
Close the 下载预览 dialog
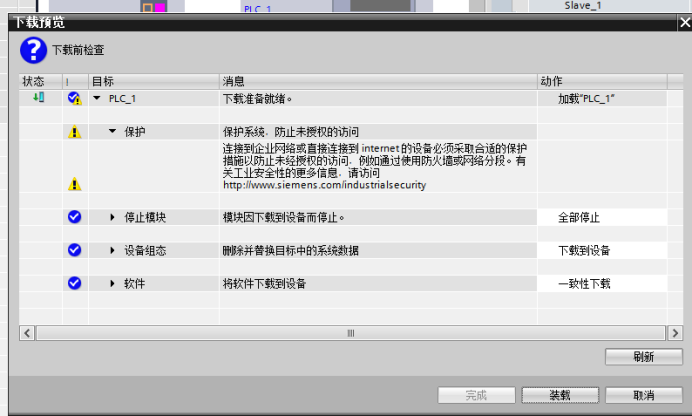tap(685, 22)
